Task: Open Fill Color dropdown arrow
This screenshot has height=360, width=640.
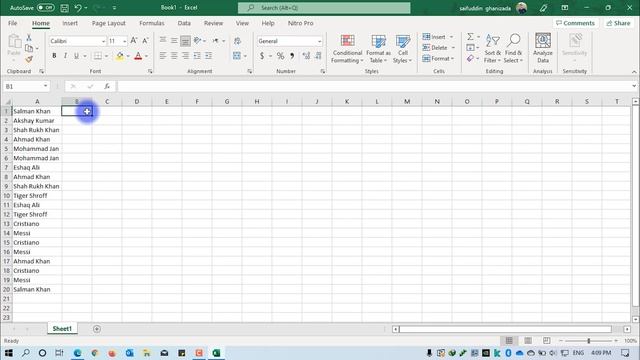Action: point(128,56)
